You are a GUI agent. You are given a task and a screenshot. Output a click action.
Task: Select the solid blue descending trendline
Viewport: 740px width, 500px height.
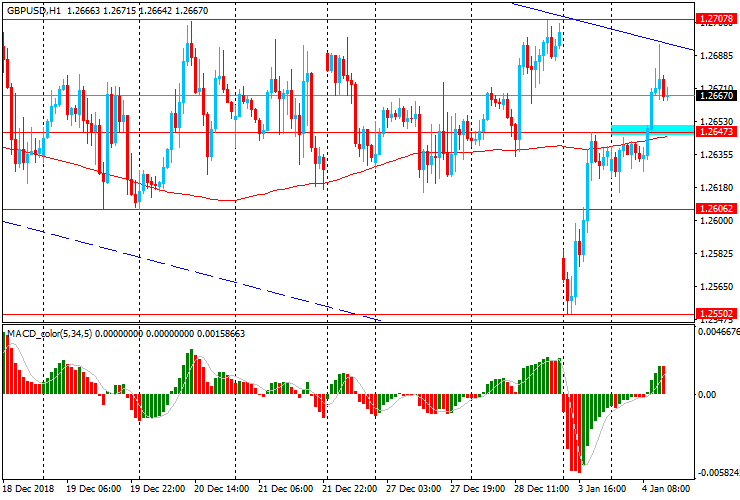[x=600, y=26]
